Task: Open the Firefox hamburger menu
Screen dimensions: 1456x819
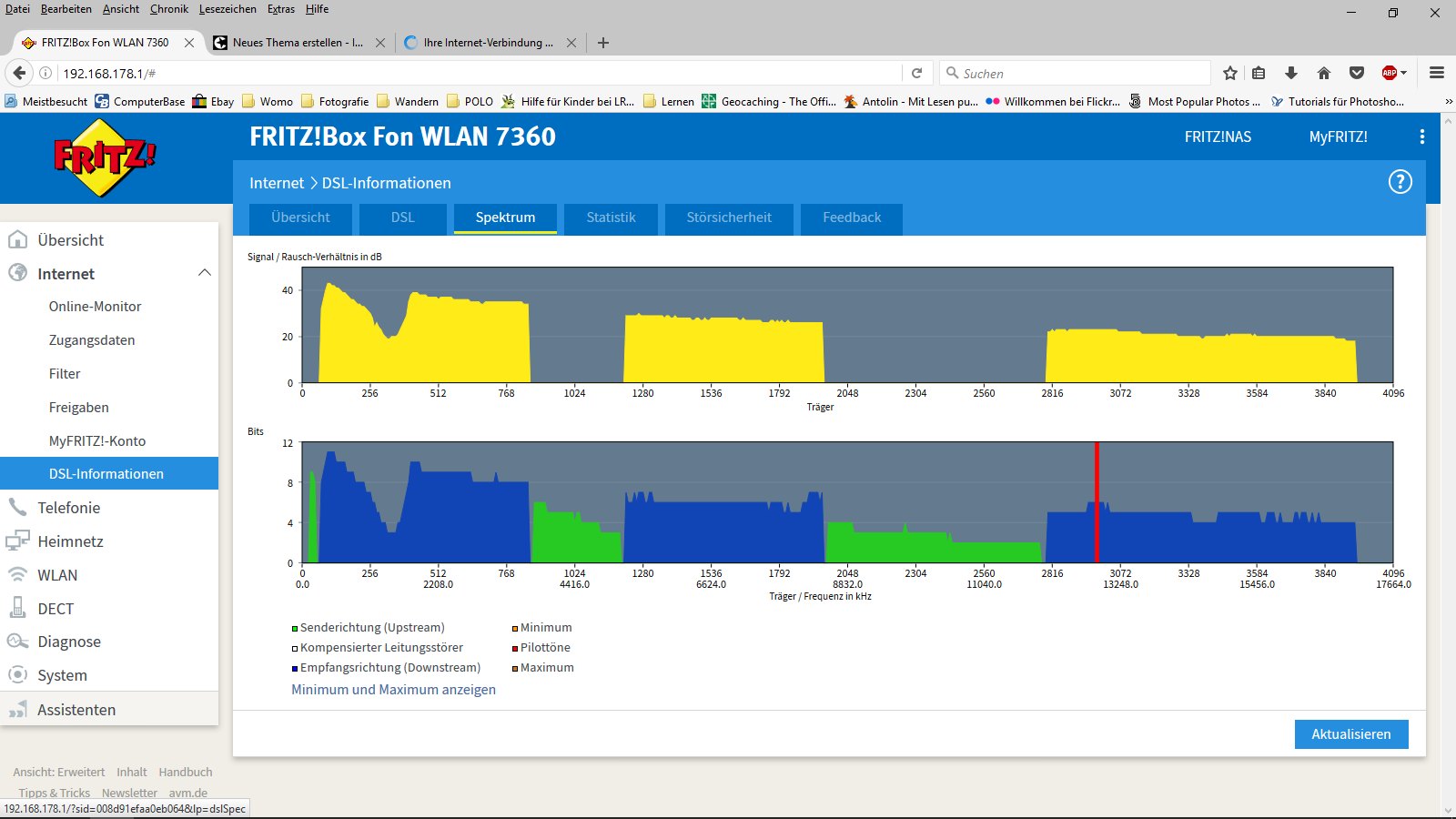Action: click(1437, 74)
